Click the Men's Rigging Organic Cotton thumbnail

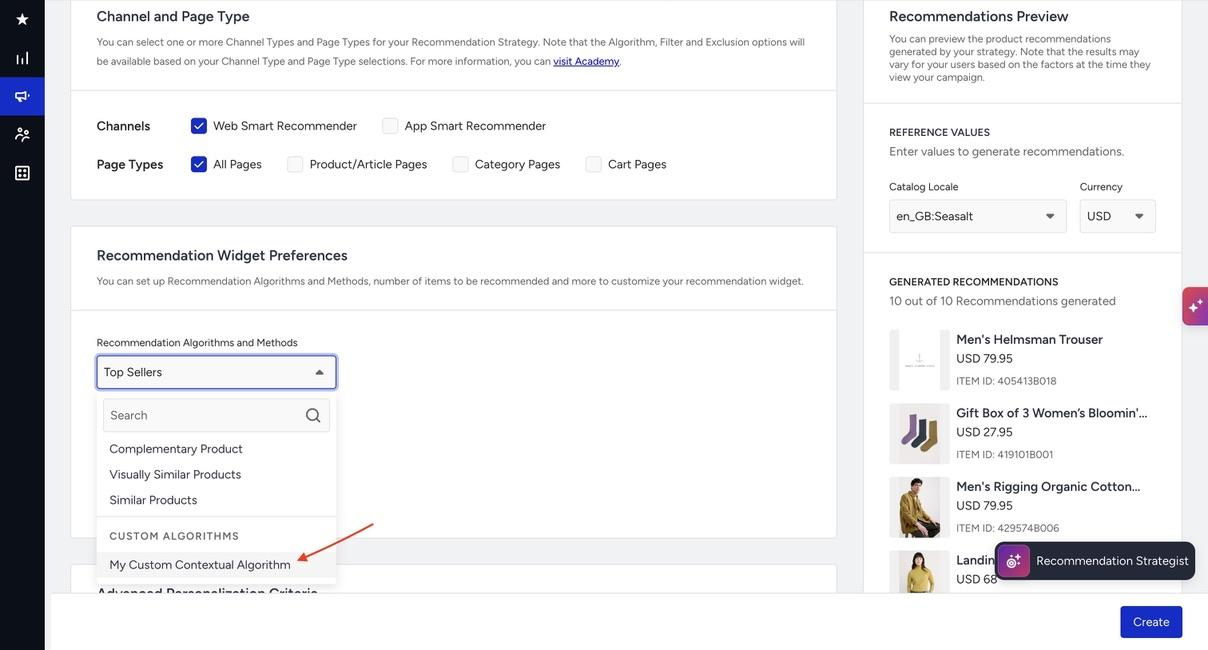[x=919, y=507]
